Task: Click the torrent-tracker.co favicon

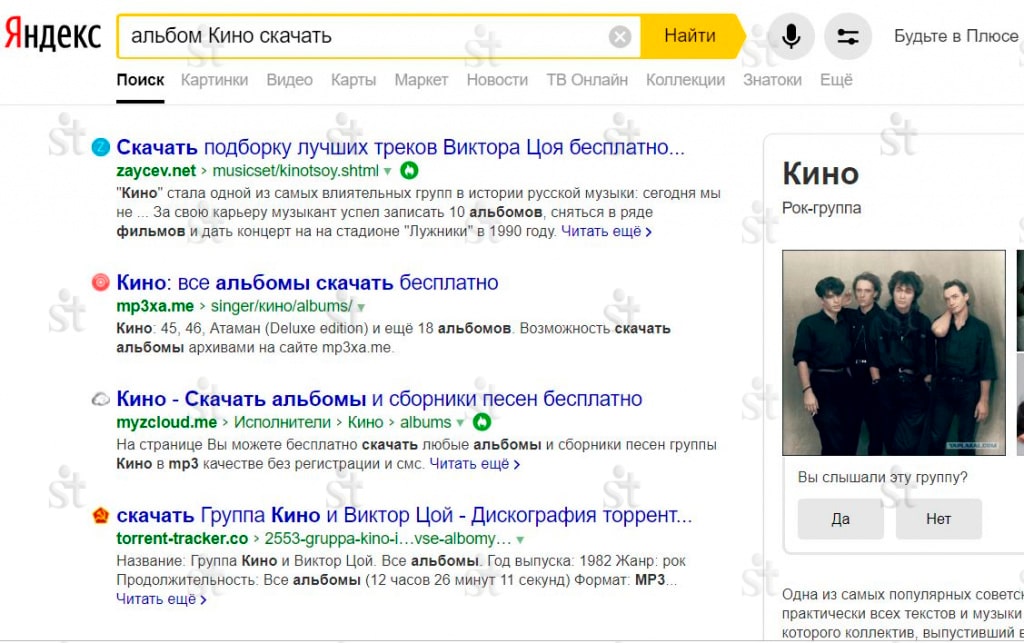Action: (101, 515)
